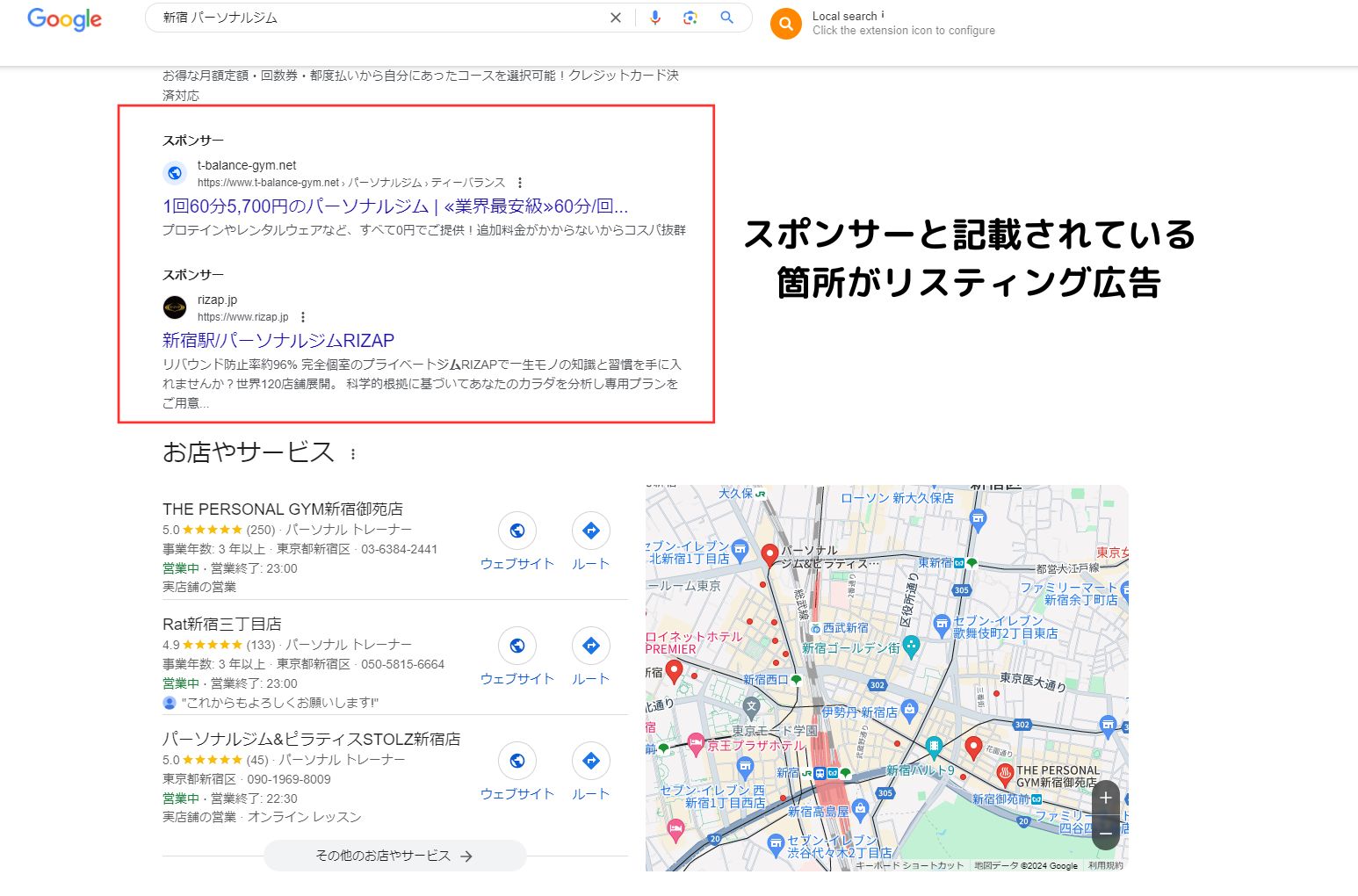The width and height of the screenshot is (1358, 896).
Task: Click the phone number 050-5815-6664
Action: pyautogui.click(x=402, y=664)
